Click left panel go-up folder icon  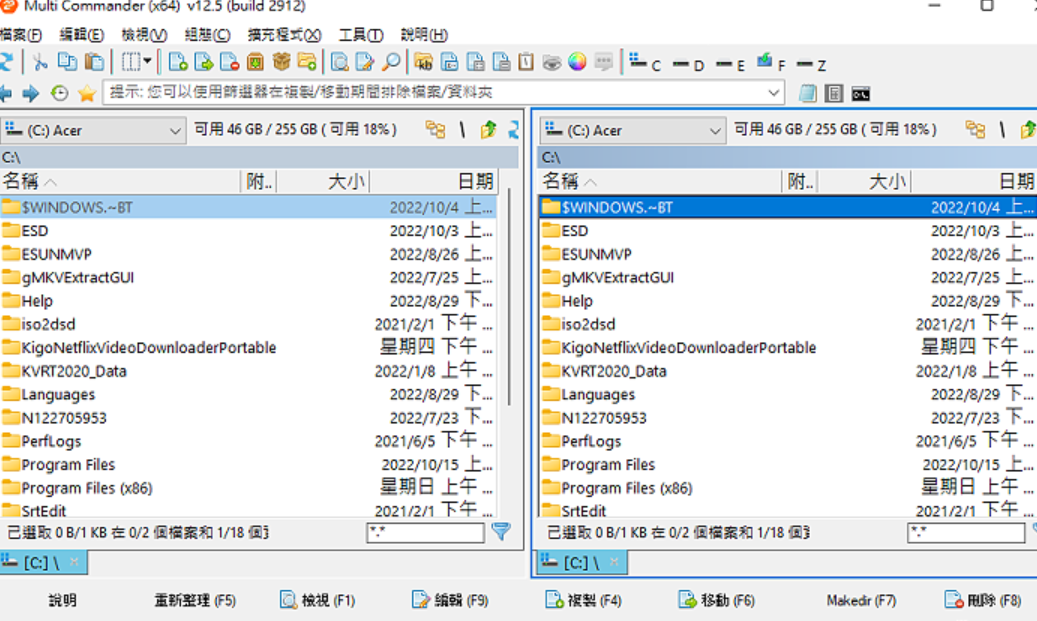point(489,129)
